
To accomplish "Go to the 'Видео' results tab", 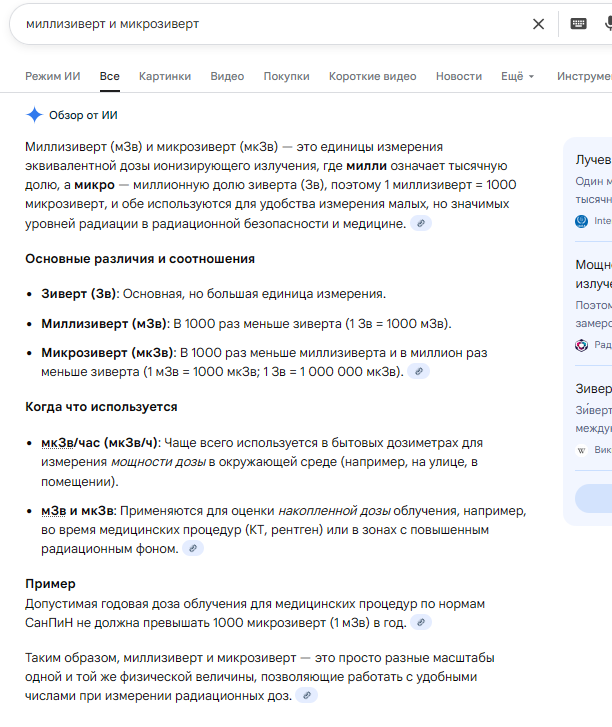I will point(227,76).
